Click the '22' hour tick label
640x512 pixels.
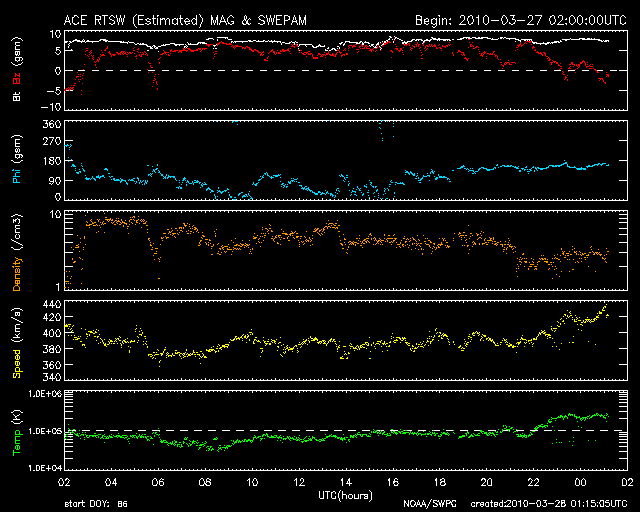coord(533,482)
